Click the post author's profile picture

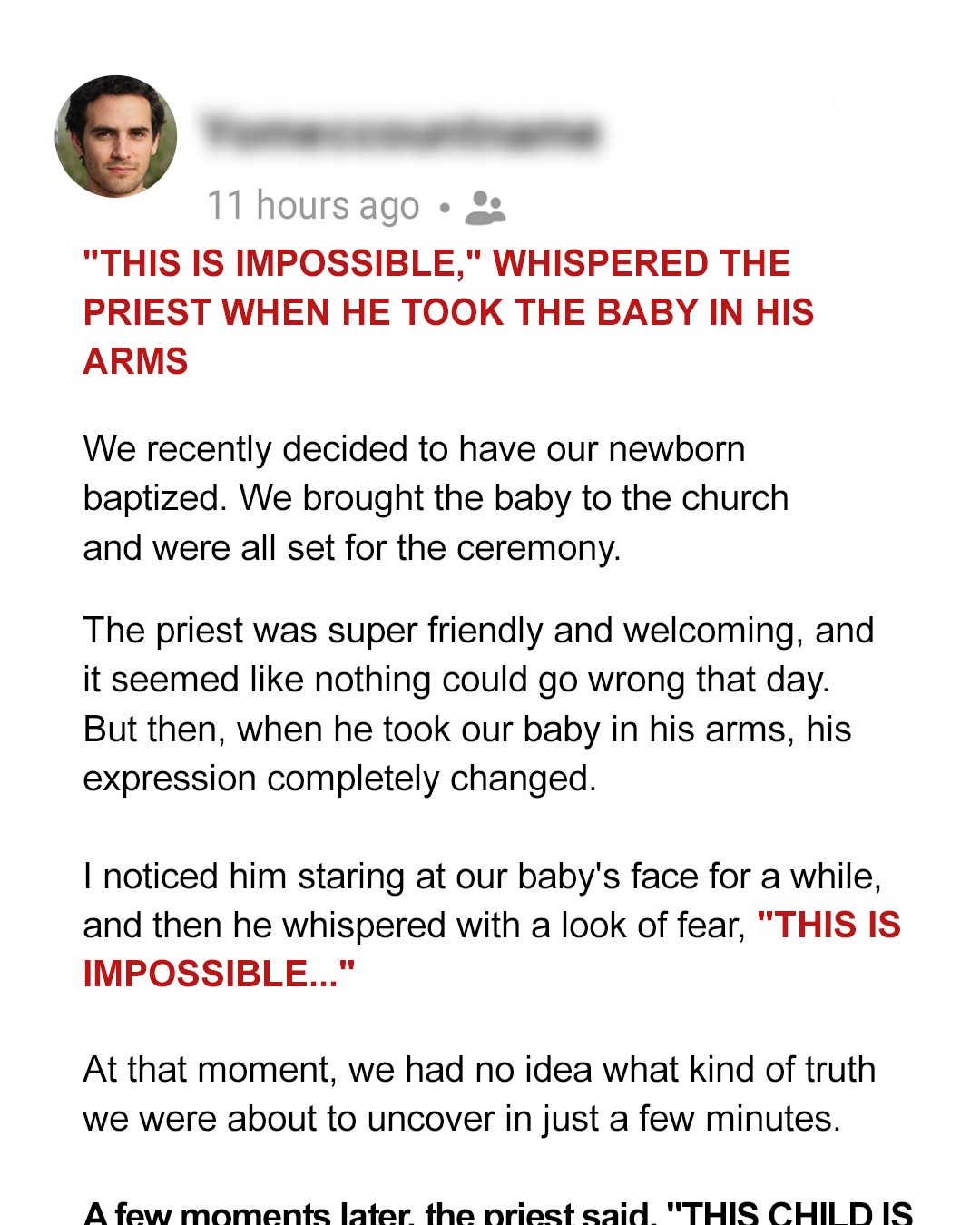coord(116,136)
